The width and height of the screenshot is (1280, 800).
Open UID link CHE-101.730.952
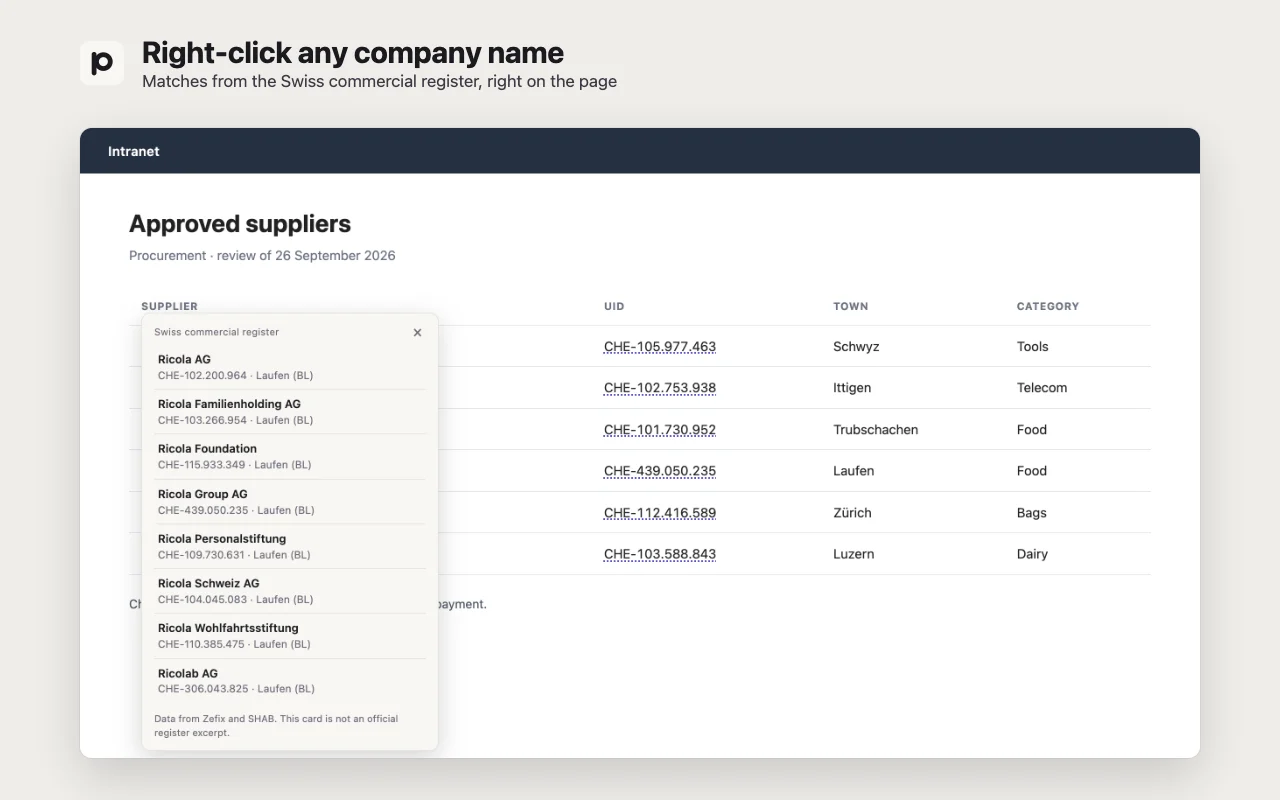pos(660,430)
